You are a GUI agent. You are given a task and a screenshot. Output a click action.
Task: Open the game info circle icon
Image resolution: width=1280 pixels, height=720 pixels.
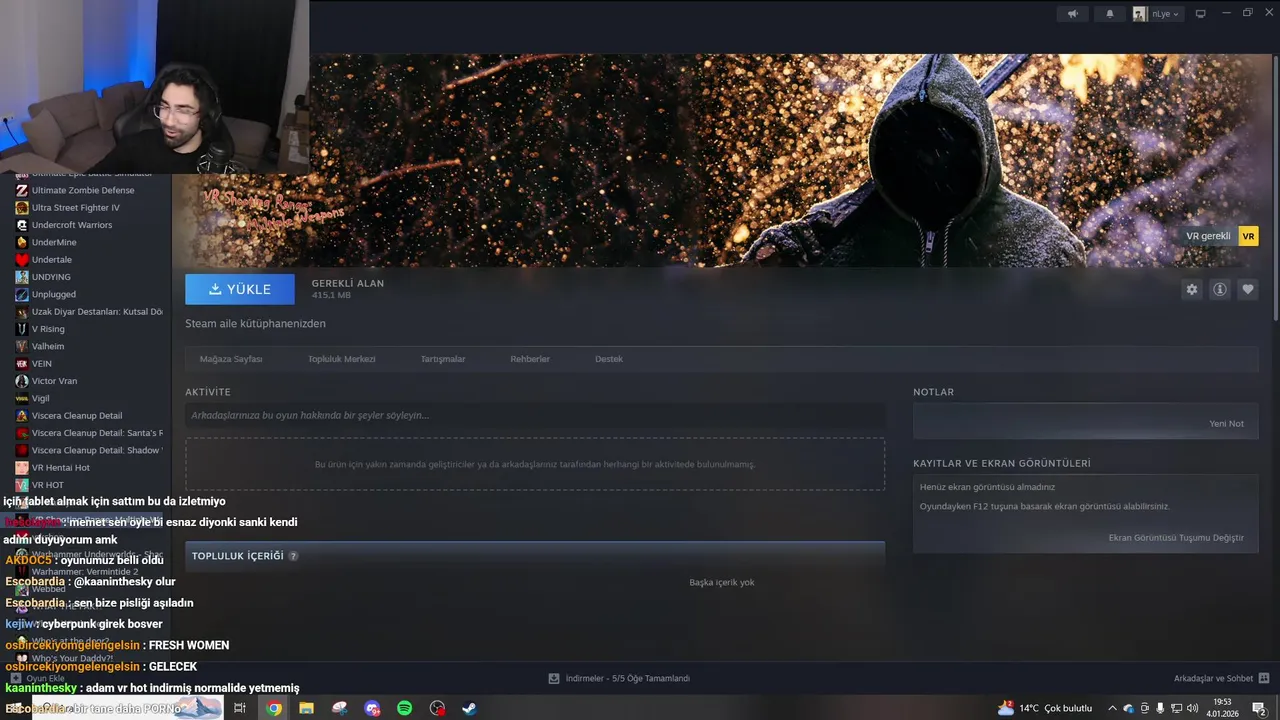pyautogui.click(x=1219, y=289)
